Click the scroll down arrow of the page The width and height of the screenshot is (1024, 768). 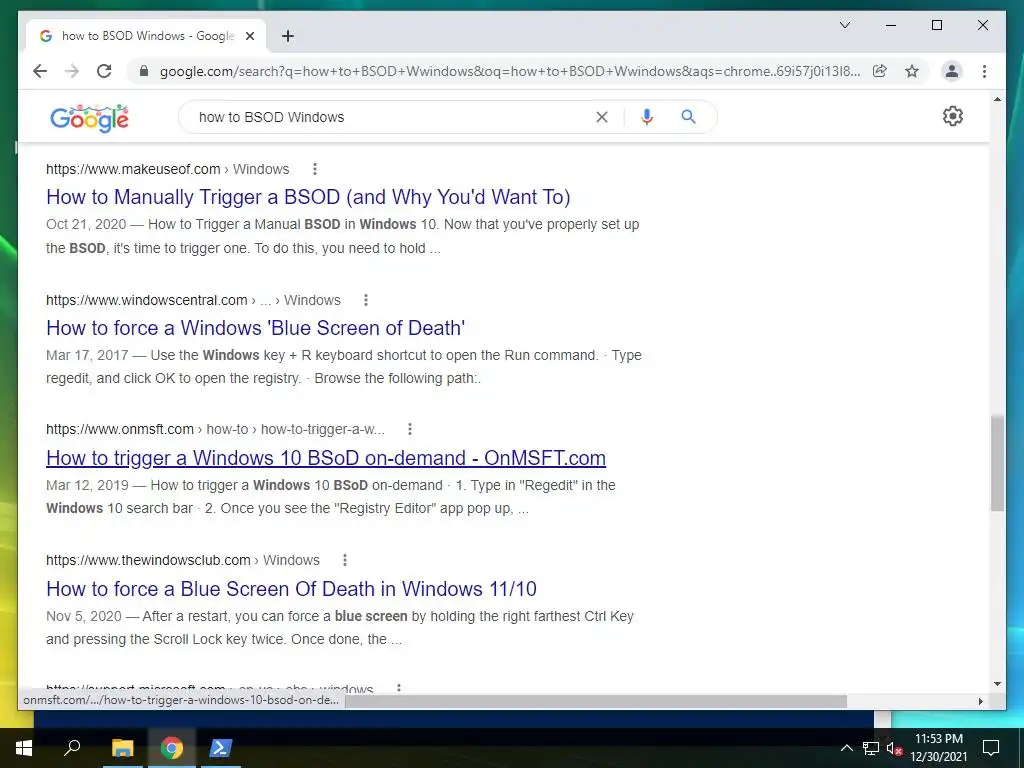click(997, 684)
